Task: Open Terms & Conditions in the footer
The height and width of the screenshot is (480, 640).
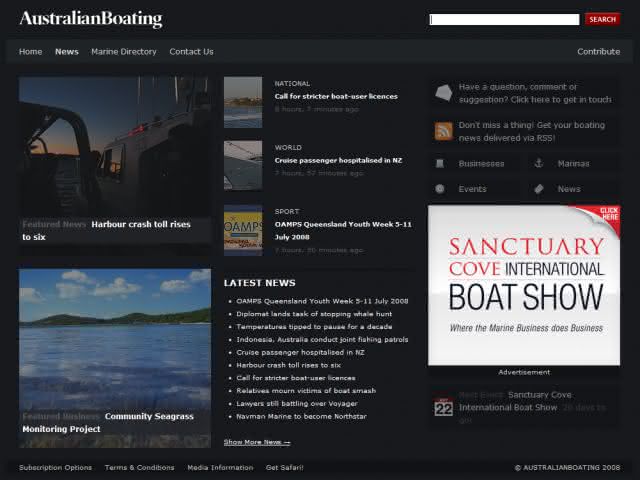Action: click(x=139, y=468)
